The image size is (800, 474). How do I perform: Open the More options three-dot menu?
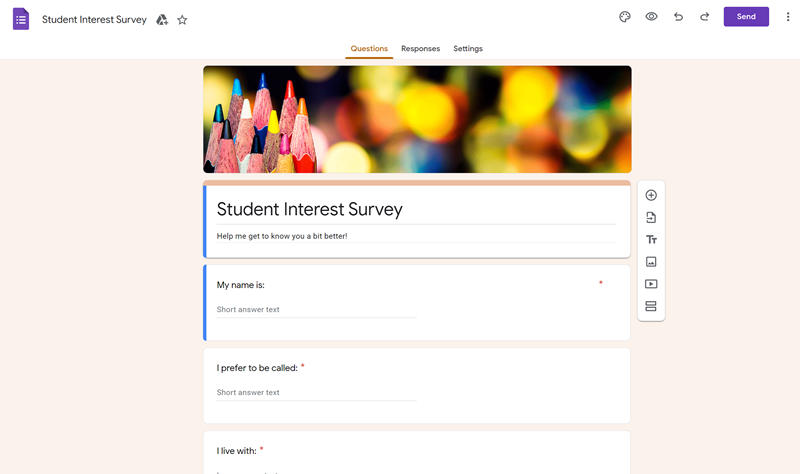(x=788, y=17)
